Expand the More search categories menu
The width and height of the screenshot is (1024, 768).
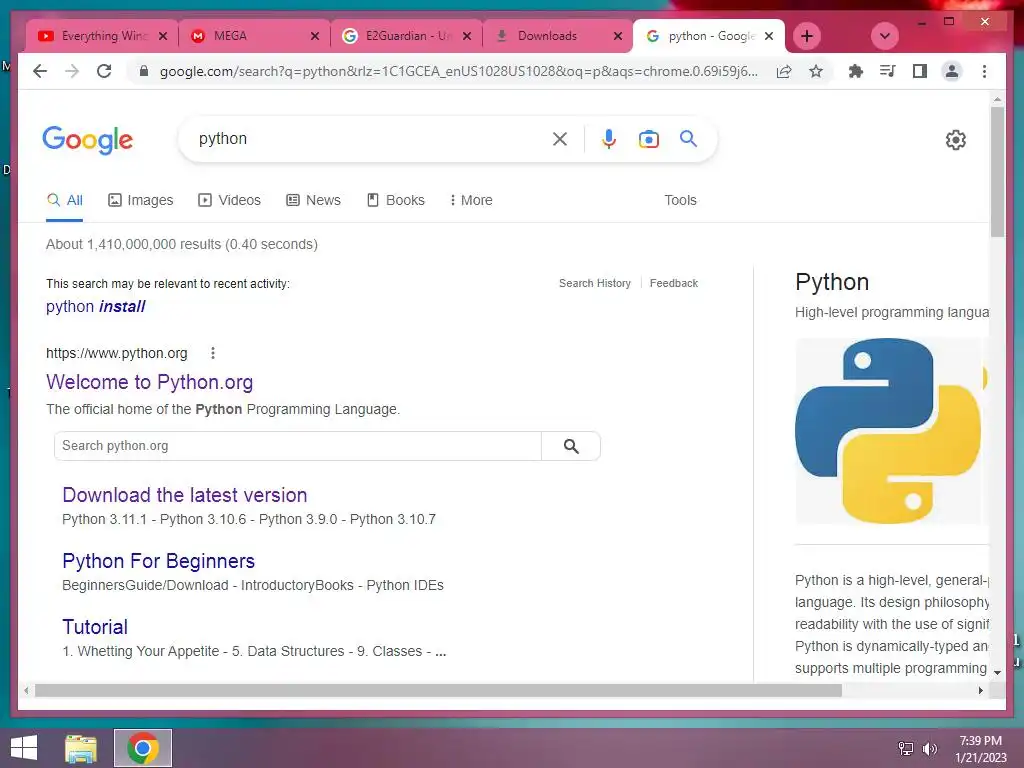pos(471,200)
